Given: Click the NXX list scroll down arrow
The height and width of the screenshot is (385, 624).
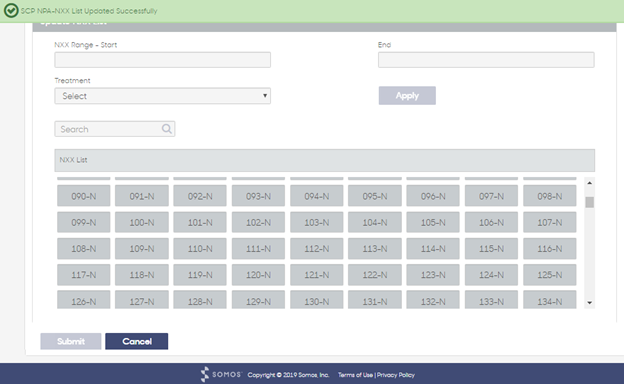Looking at the screenshot, I should coord(589,303).
